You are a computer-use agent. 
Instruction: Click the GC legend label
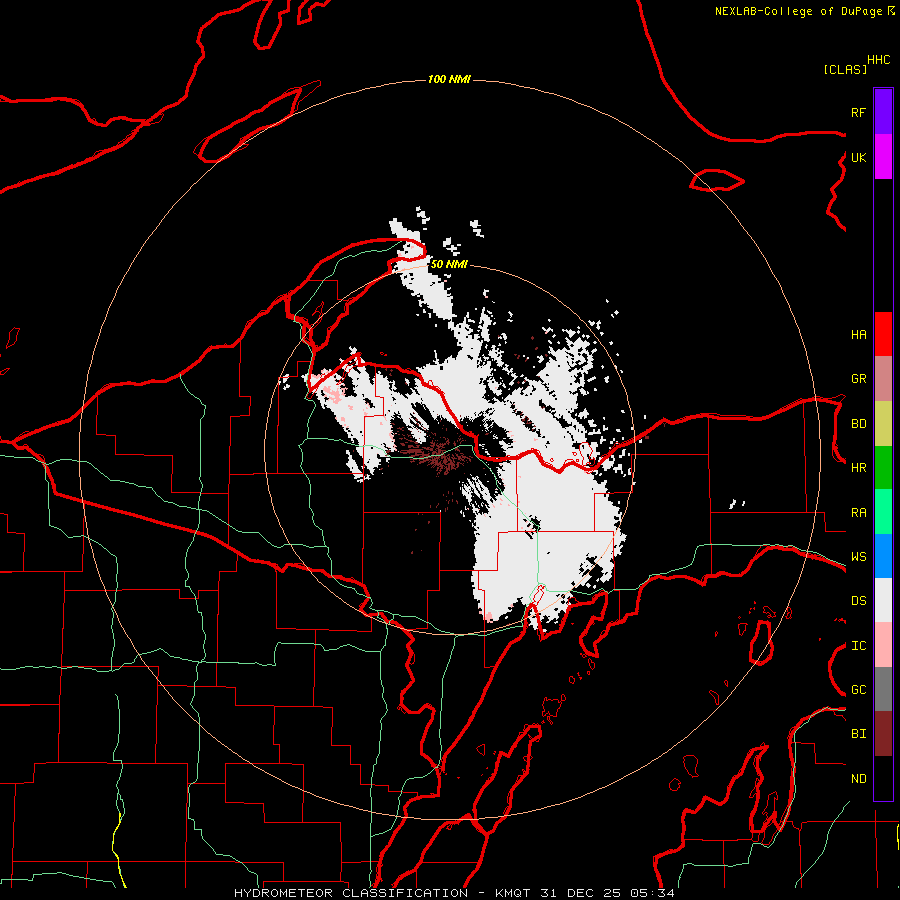[858, 689]
